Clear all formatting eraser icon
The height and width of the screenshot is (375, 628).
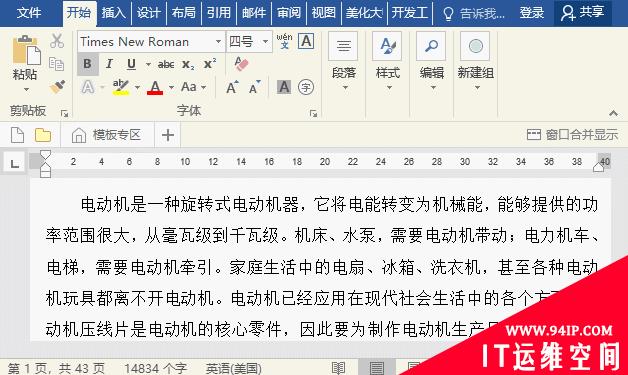click(x=241, y=64)
